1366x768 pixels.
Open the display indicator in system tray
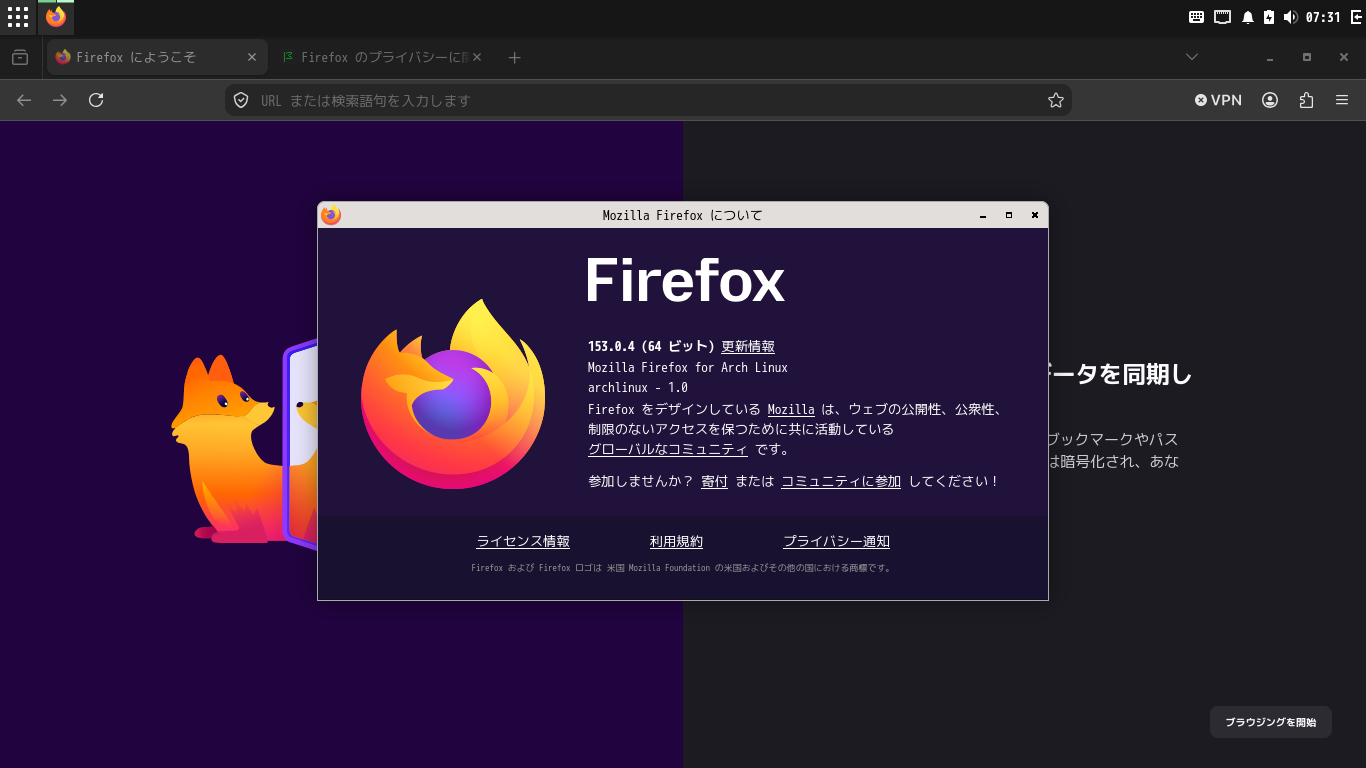(x=1222, y=17)
